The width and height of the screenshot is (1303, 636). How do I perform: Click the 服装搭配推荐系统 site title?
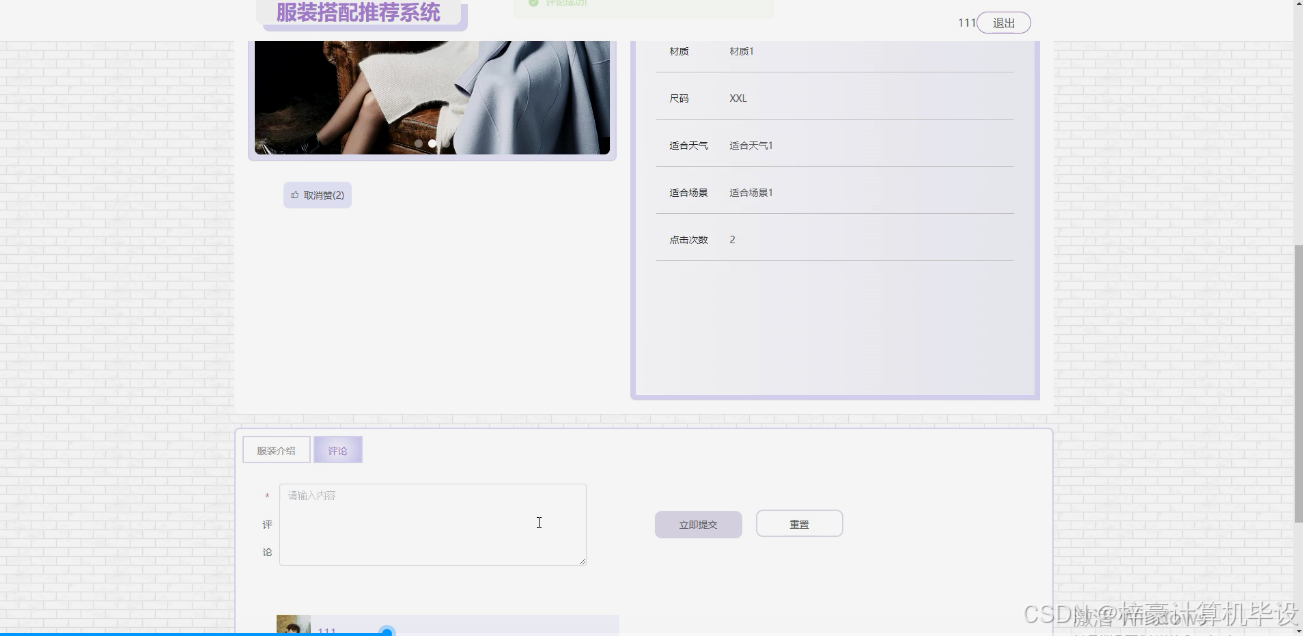coord(358,13)
